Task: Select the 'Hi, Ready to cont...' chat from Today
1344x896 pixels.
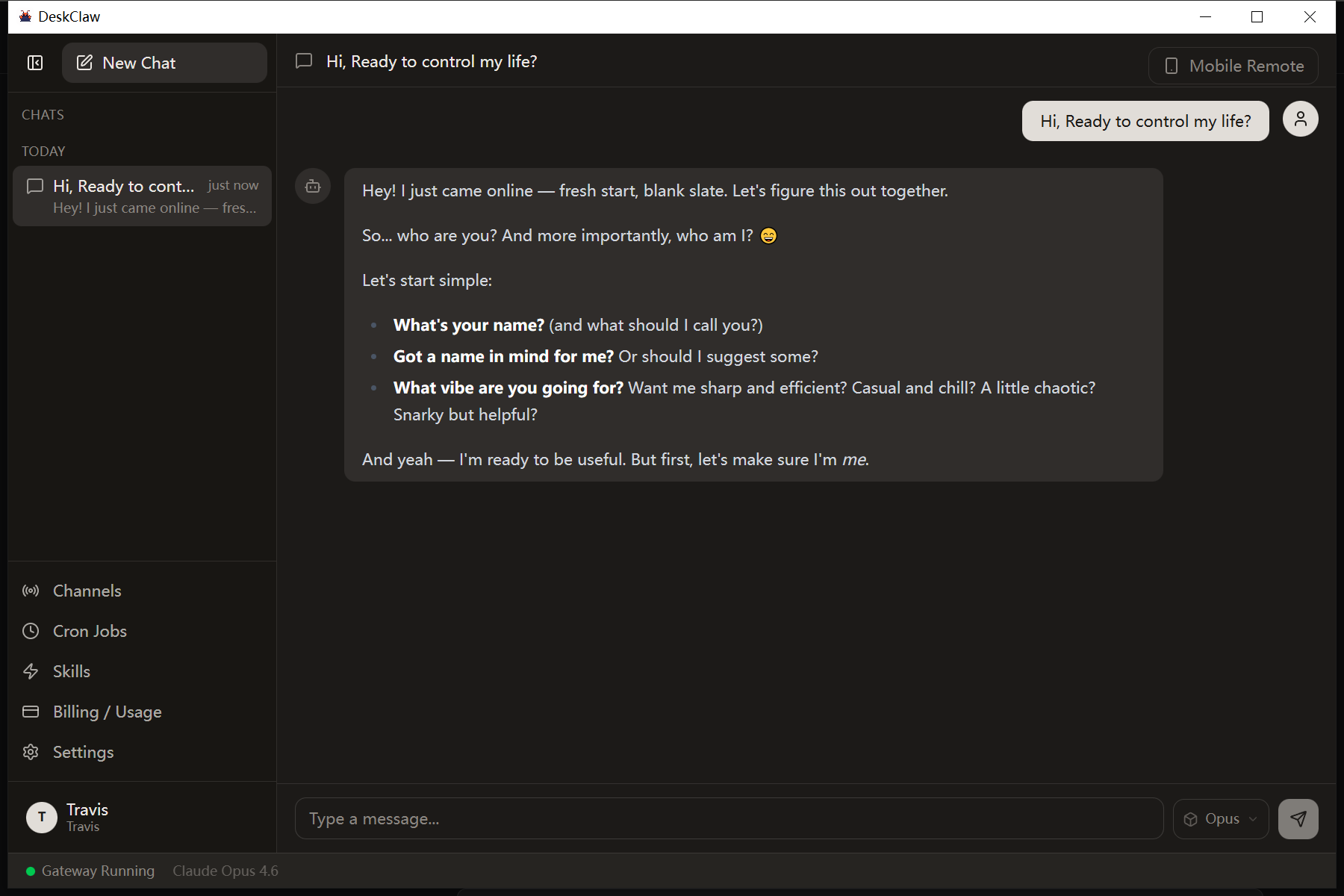Action: pyautogui.click(x=142, y=196)
